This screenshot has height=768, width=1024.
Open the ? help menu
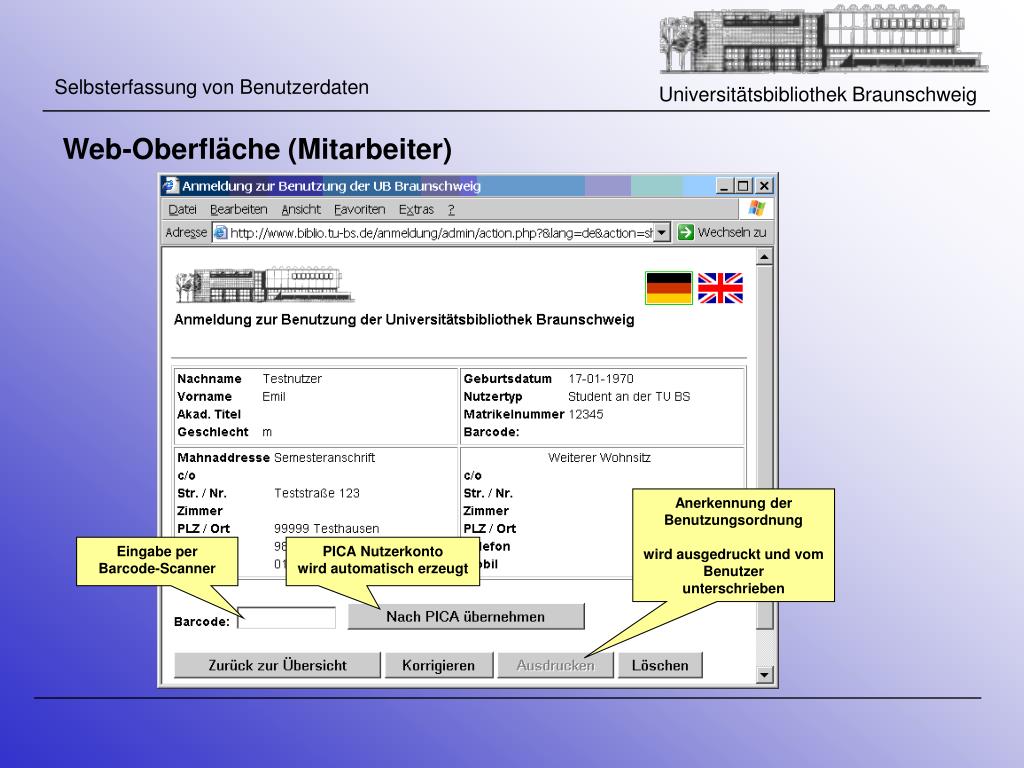pyautogui.click(x=451, y=209)
